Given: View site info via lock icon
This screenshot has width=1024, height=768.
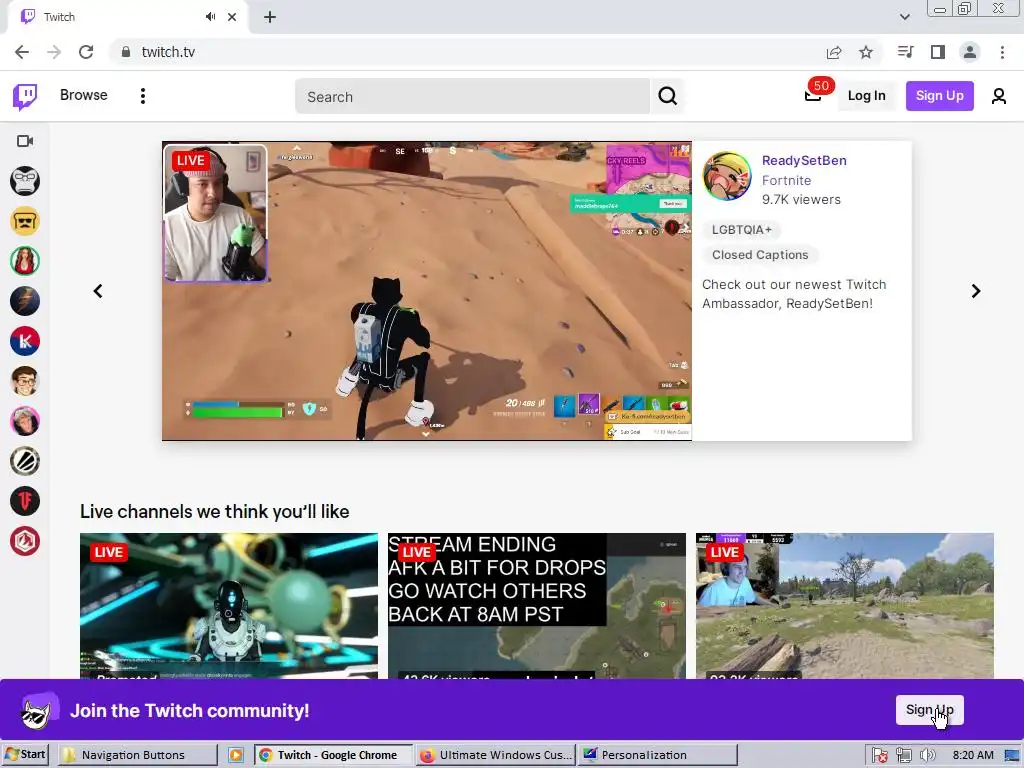Looking at the screenshot, I should 126,52.
